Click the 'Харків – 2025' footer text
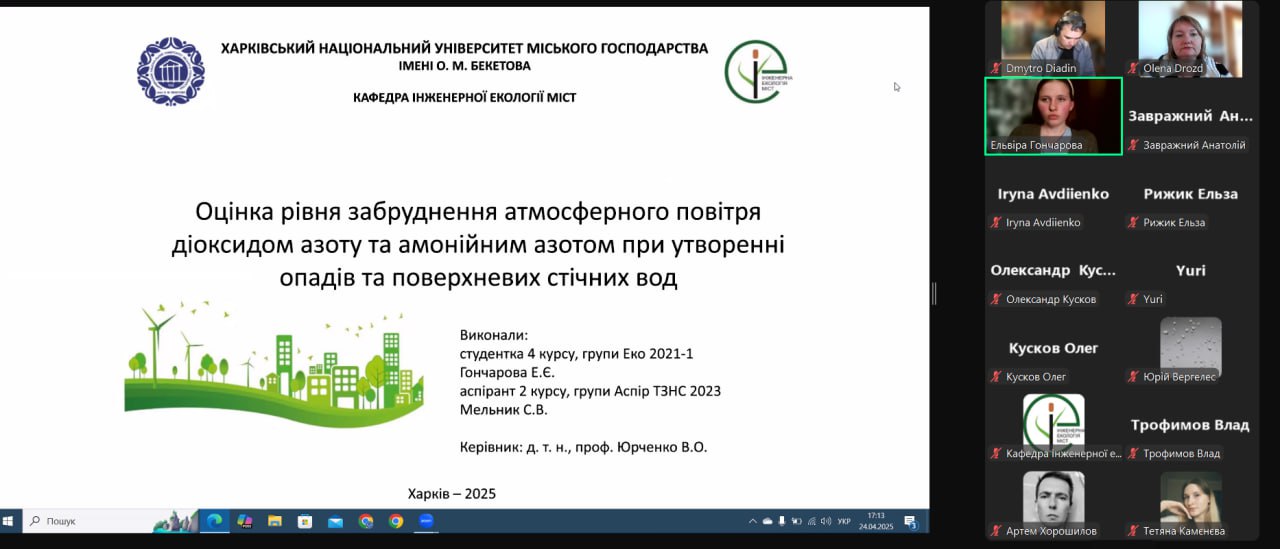 point(452,493)
